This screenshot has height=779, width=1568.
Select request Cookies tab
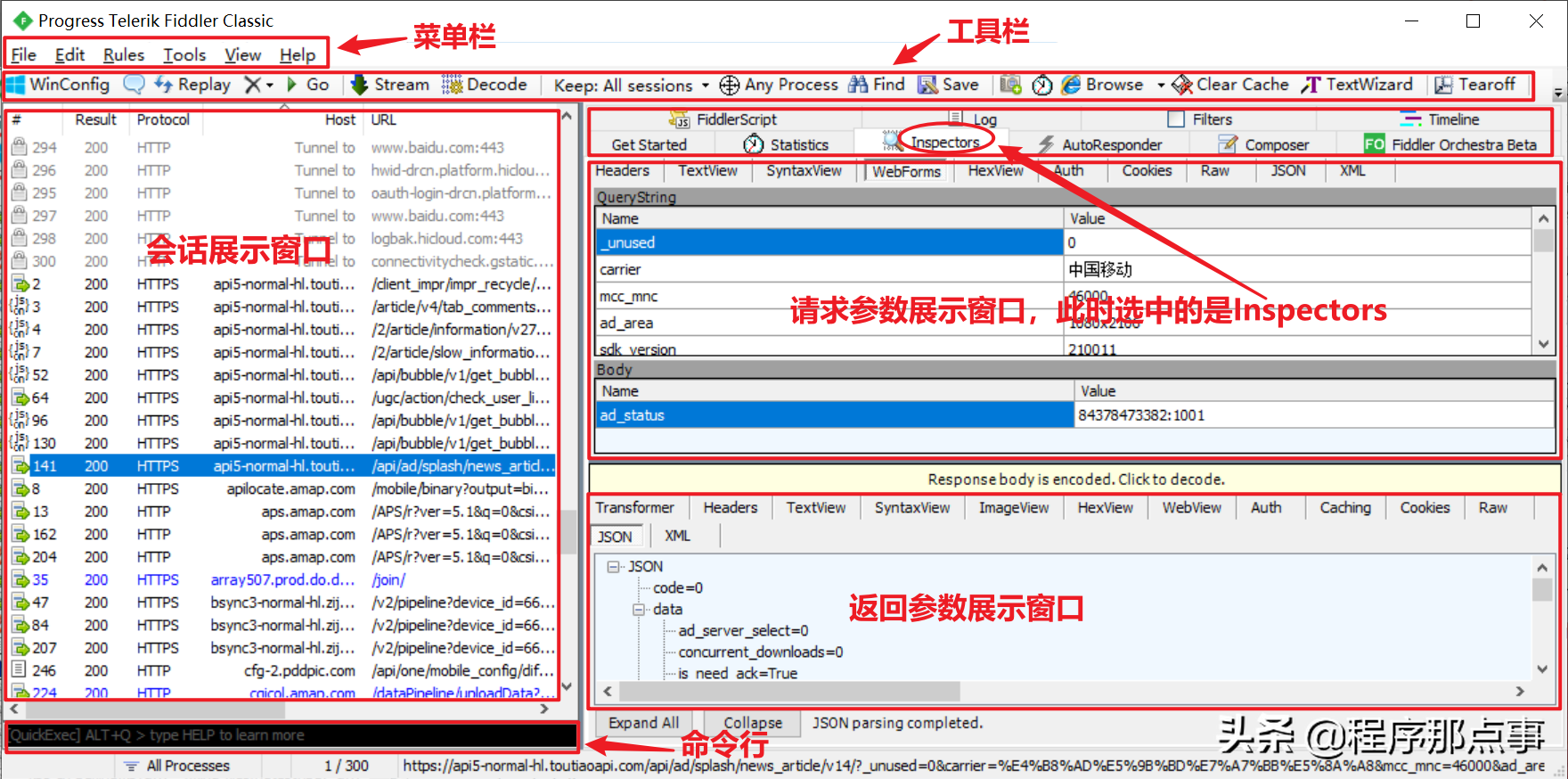[x=1147, y=171]
